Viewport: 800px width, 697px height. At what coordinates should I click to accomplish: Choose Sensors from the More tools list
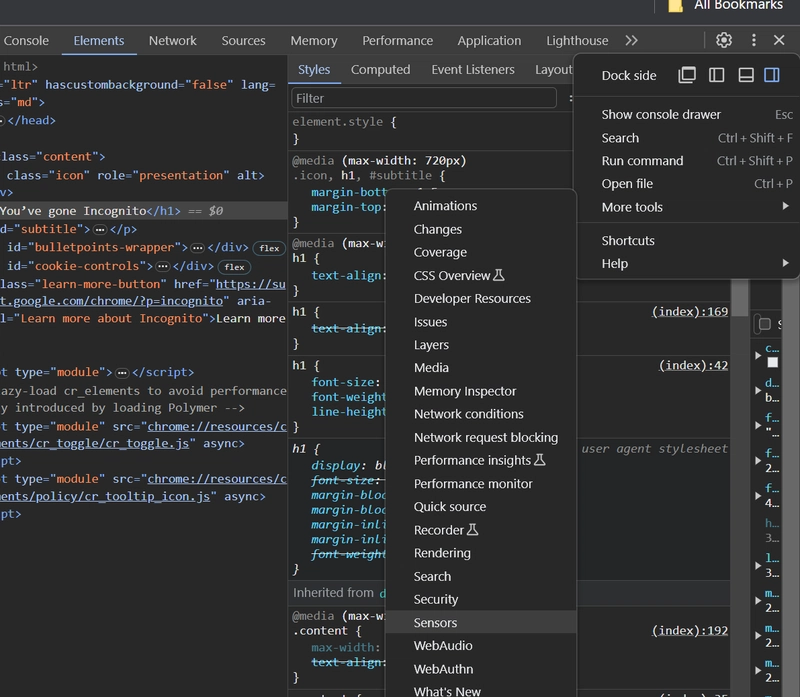coord(481,622)
